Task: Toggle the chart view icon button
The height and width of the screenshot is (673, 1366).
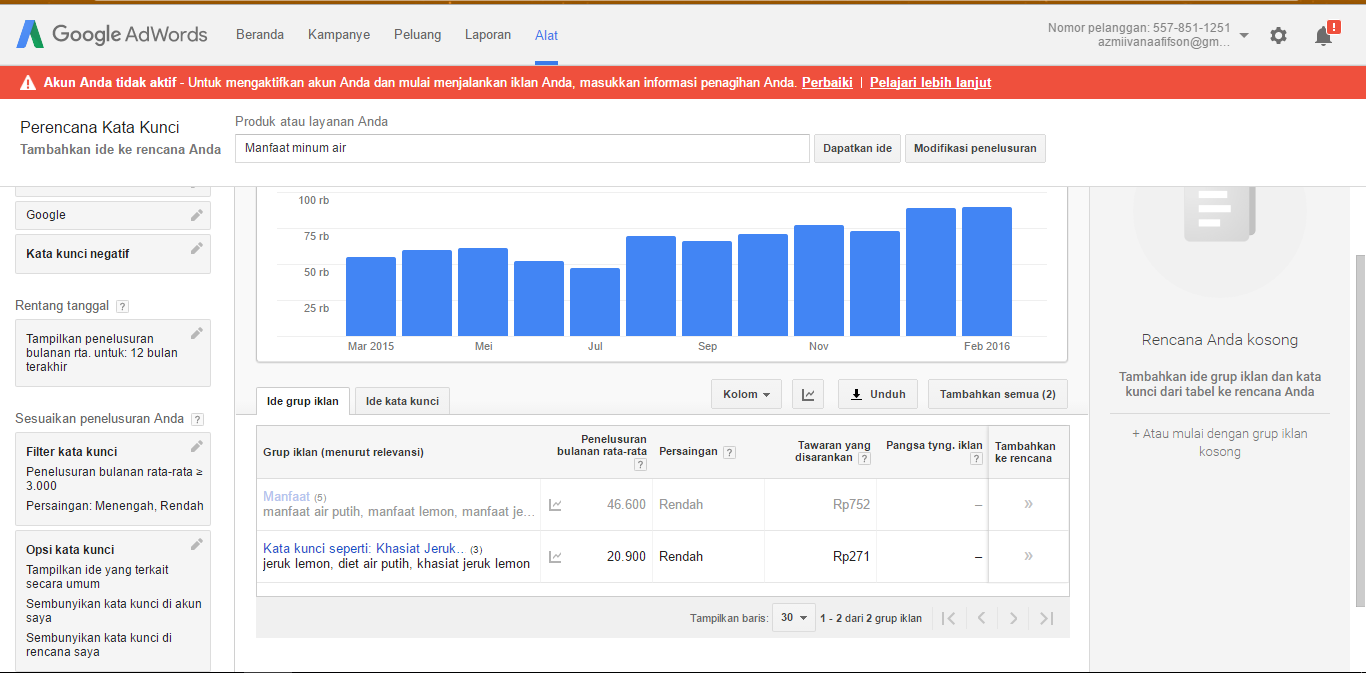Action: pos(808,394)
